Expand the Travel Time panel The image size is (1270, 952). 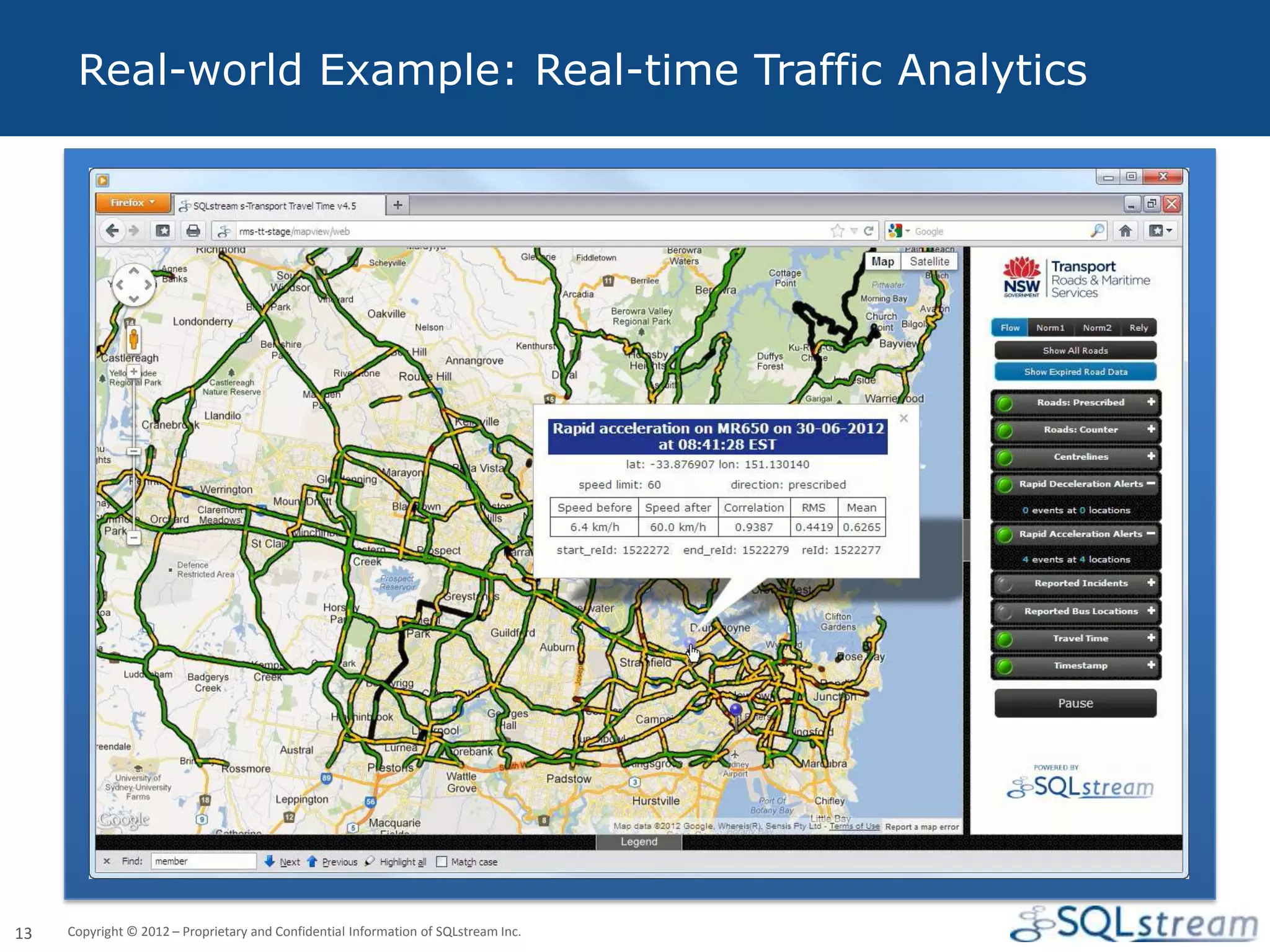(1151, 638)
